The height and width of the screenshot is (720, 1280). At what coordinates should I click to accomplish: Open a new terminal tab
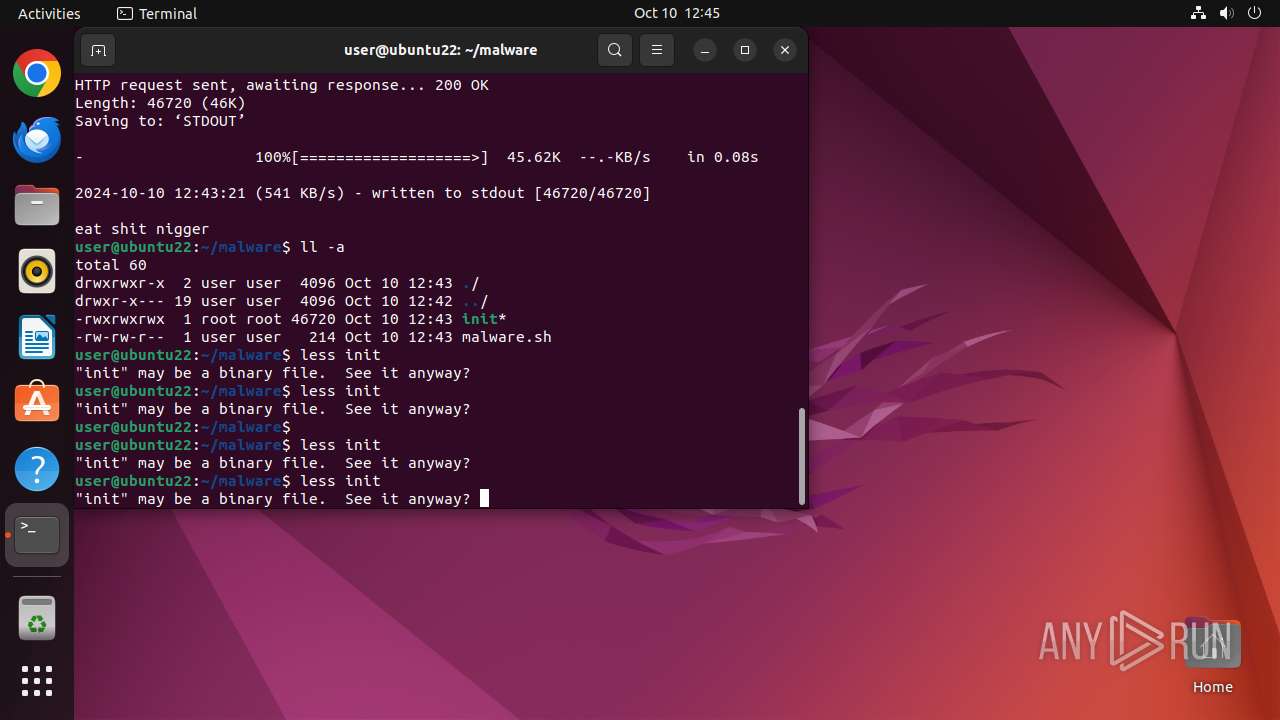[x=98, y=50]
